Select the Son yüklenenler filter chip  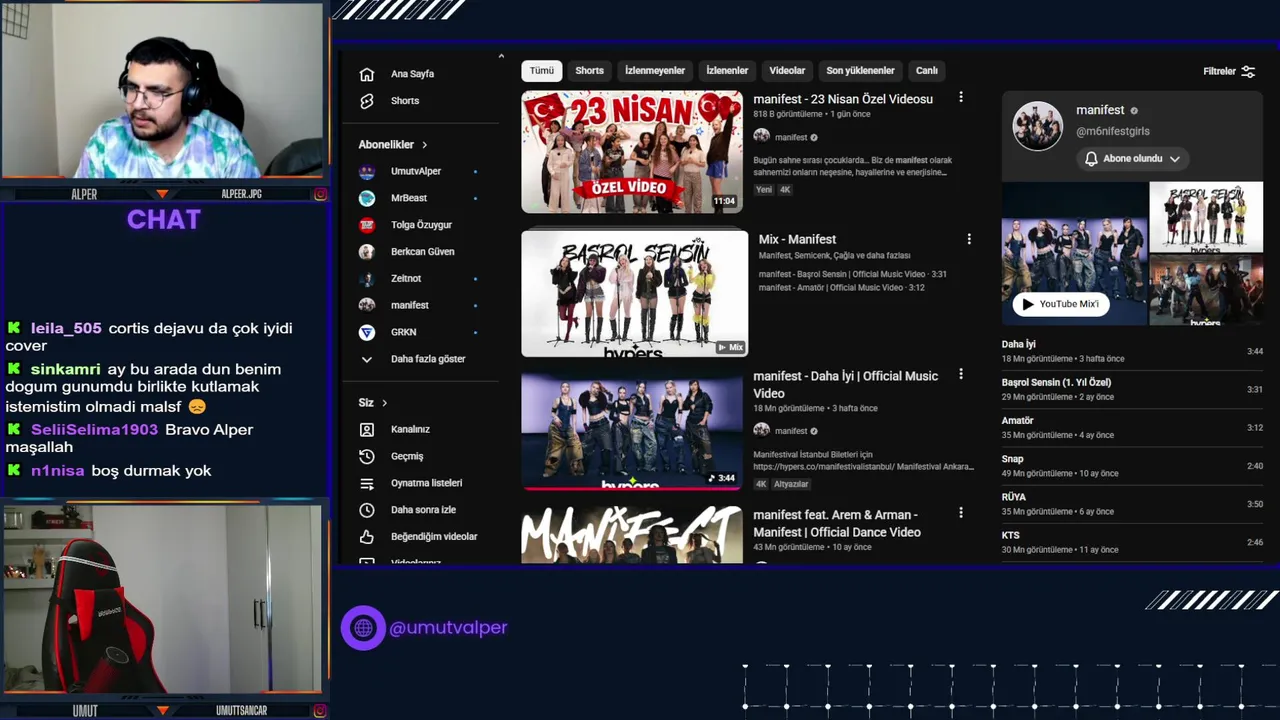[x=860, y=71]
